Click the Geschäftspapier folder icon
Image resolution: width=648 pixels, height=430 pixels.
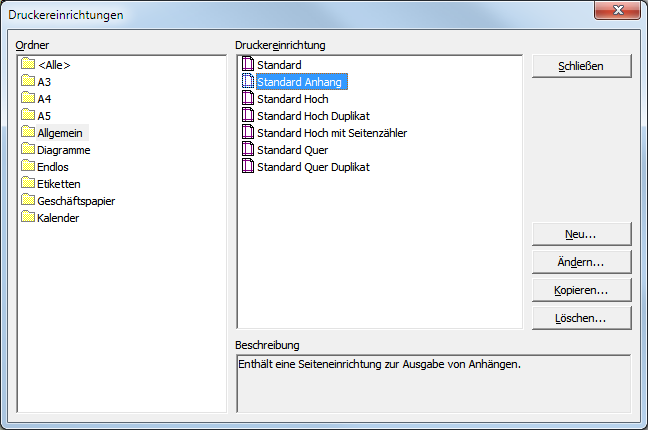tap(28, 201)
